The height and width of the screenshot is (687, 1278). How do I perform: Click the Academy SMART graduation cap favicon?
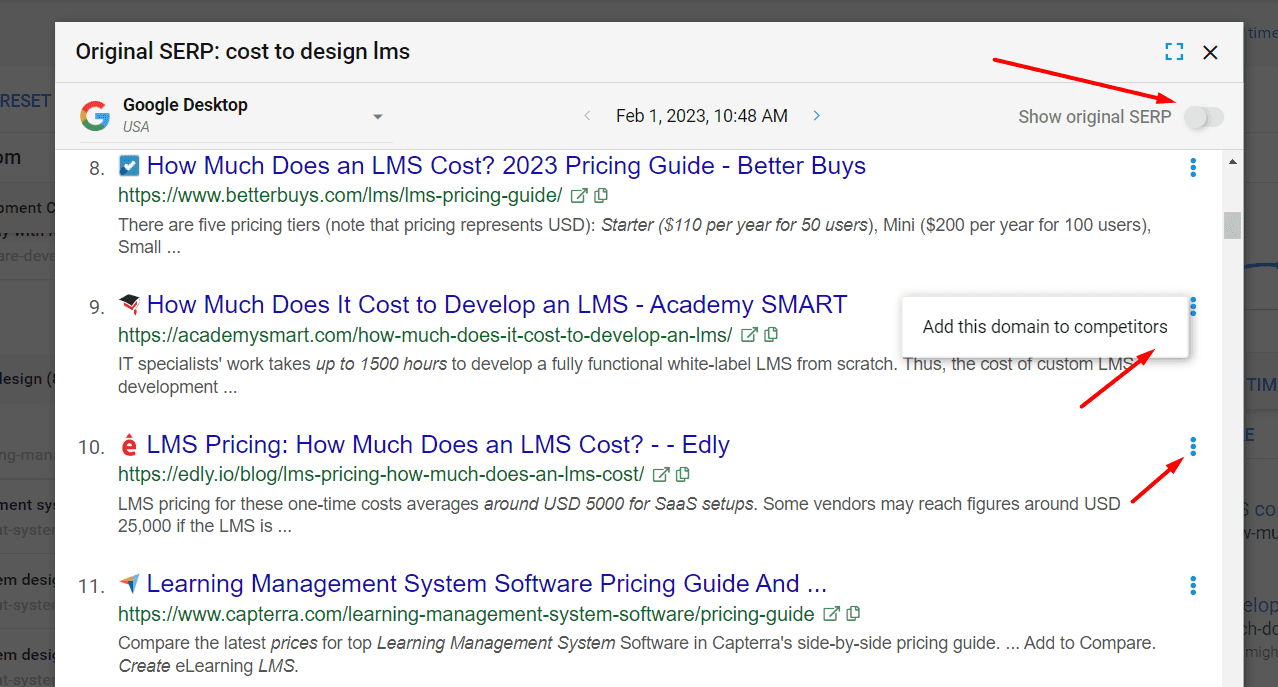pyautogui.click(x=128, y=304)
